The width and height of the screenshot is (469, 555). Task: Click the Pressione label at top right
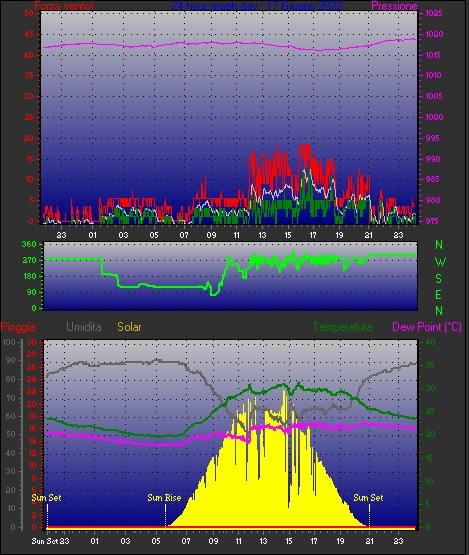[x=394, y=6]
